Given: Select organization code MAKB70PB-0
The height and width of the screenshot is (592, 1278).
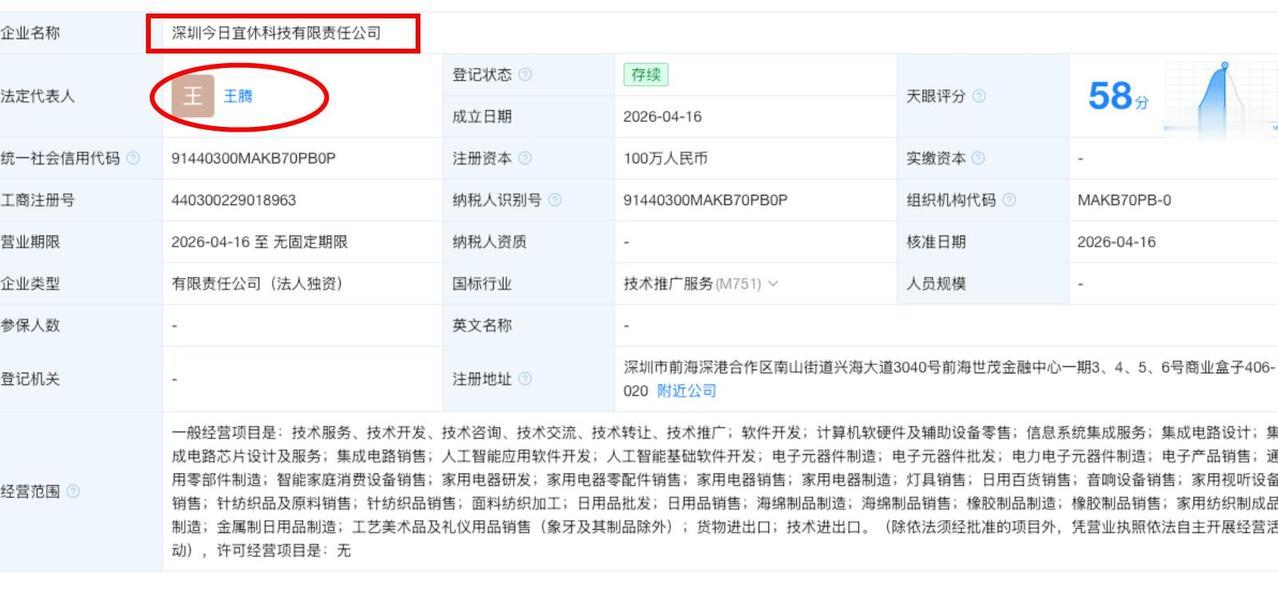Looking at the screenshot, I should pyautogui.click(x=1124, y=200).
